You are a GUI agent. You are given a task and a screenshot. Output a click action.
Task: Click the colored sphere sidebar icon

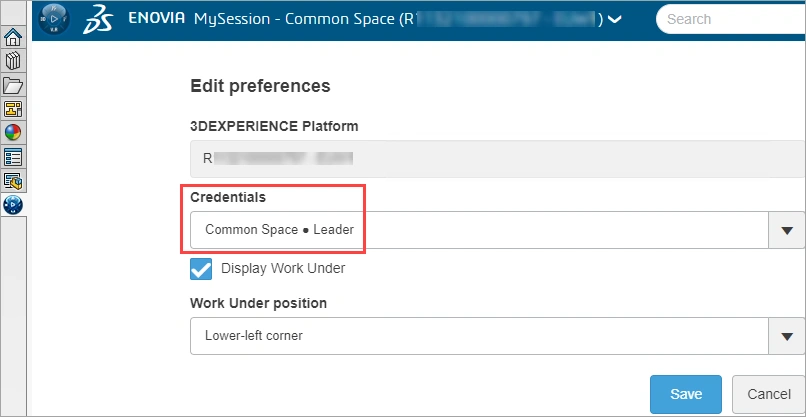point(14,133)
